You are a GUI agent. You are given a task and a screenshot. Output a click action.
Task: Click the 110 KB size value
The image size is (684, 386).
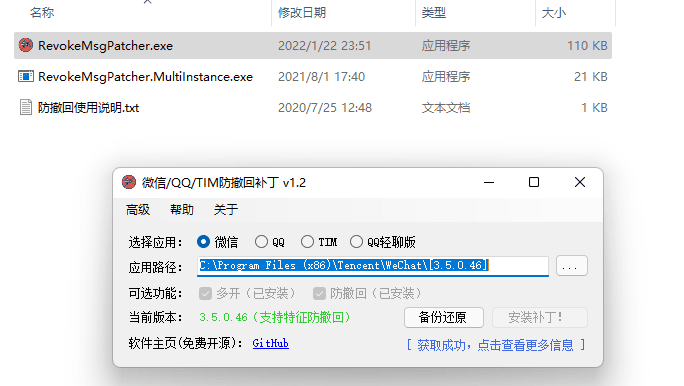point(587,46)
